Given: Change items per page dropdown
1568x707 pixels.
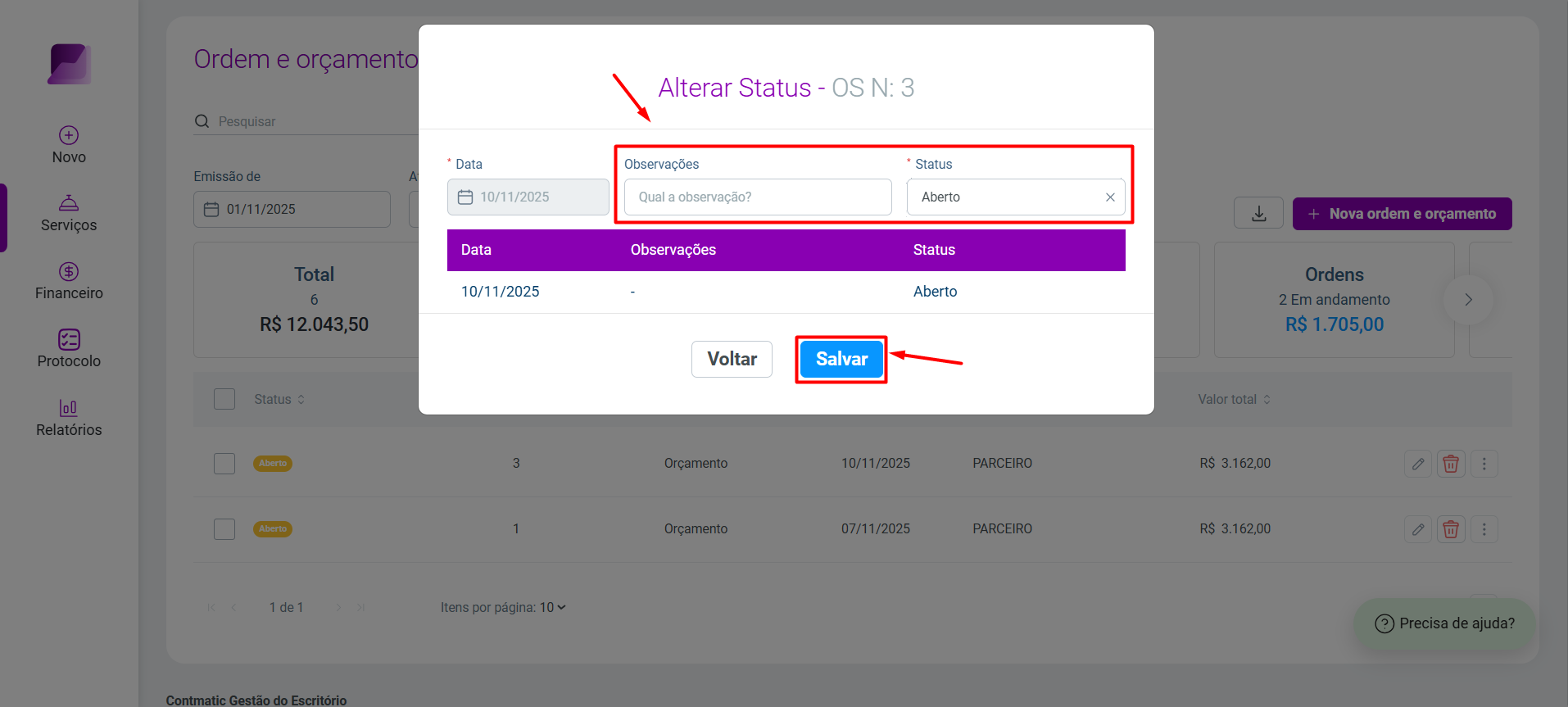Looking at the screenshot, I should click(x=553, y=607).
